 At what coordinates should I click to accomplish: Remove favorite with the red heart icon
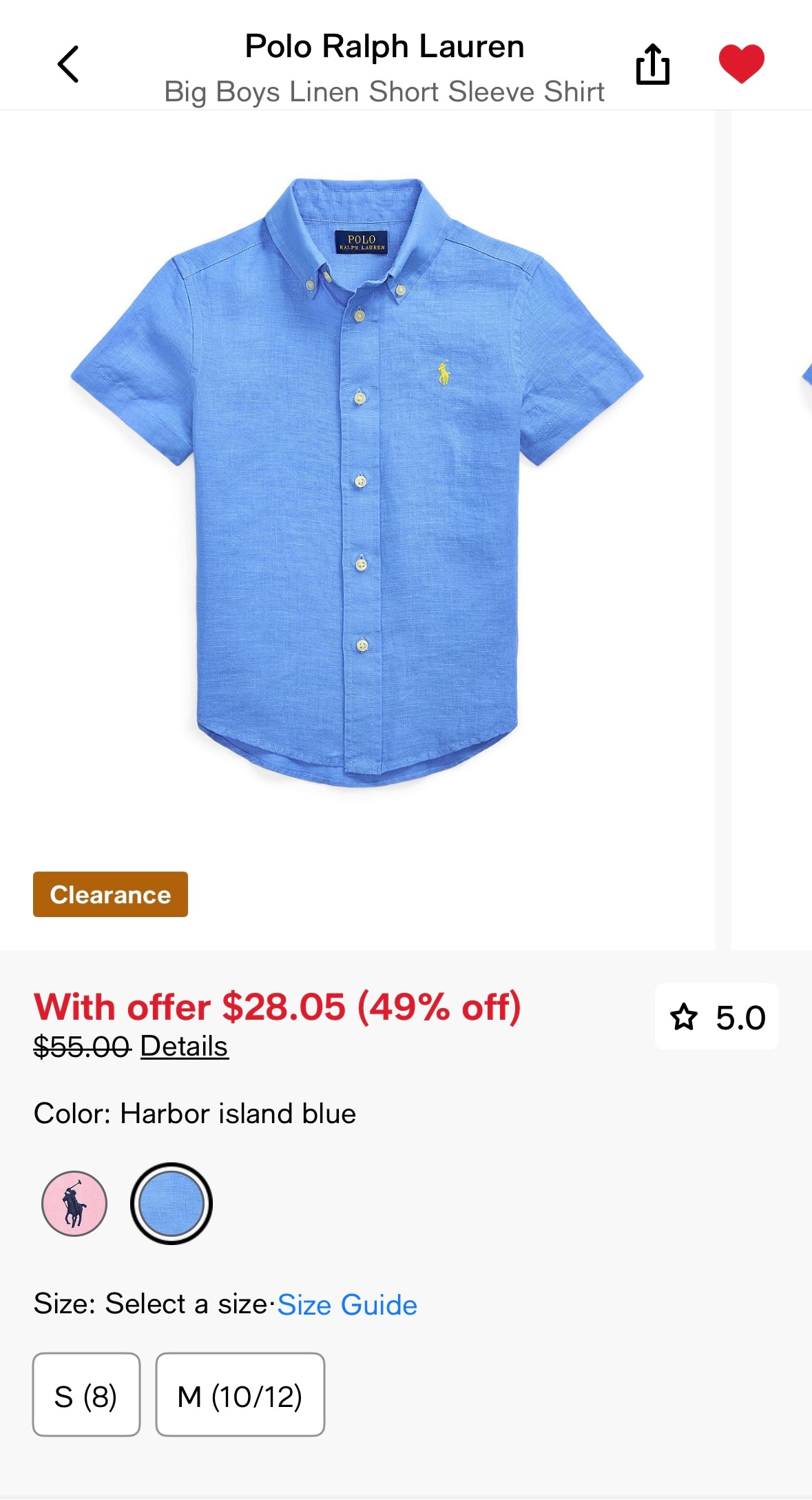[741, 63]
